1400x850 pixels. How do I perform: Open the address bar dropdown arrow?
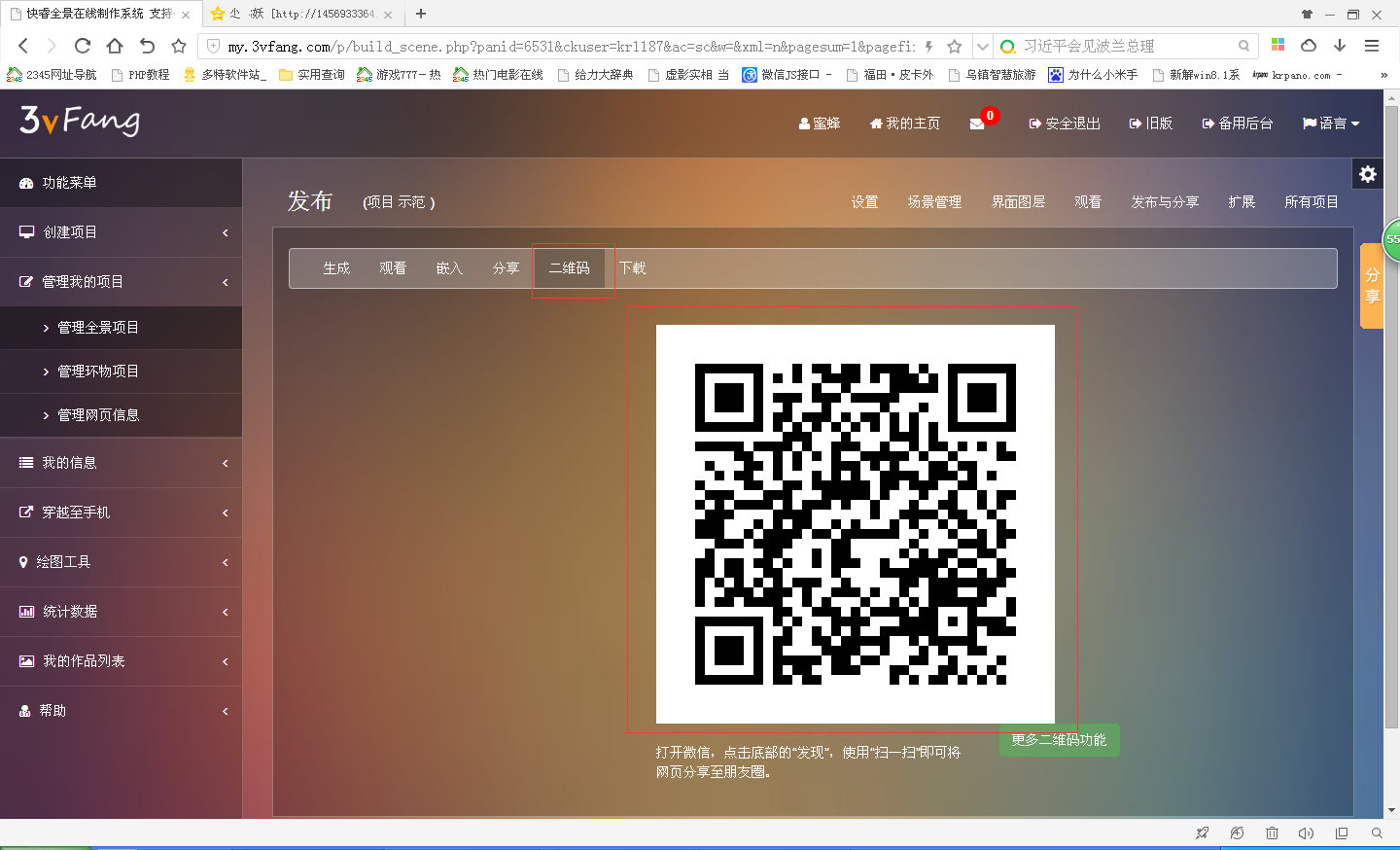coord(982,46)
